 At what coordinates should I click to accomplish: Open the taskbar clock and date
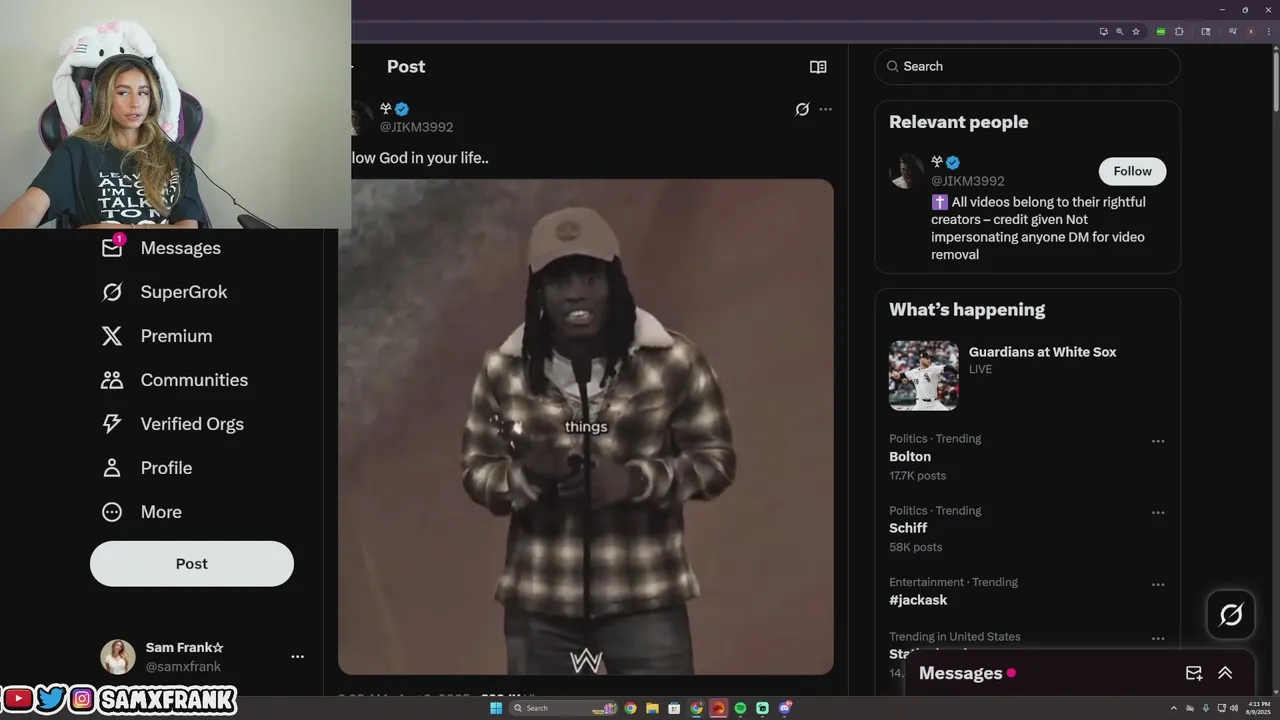tap(1259, 708)
